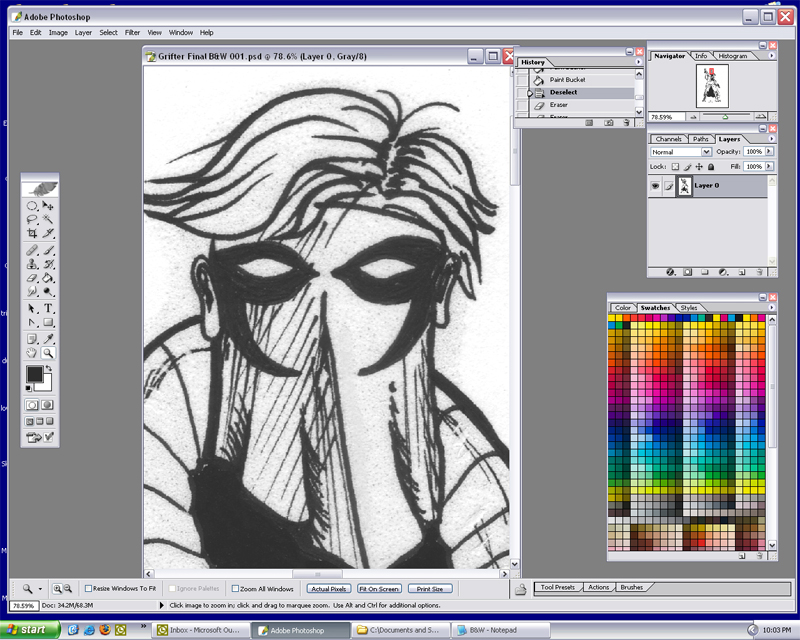Switch to Quick Mask mode
This screenshot has height=640, width=800.
pos(47,405)
